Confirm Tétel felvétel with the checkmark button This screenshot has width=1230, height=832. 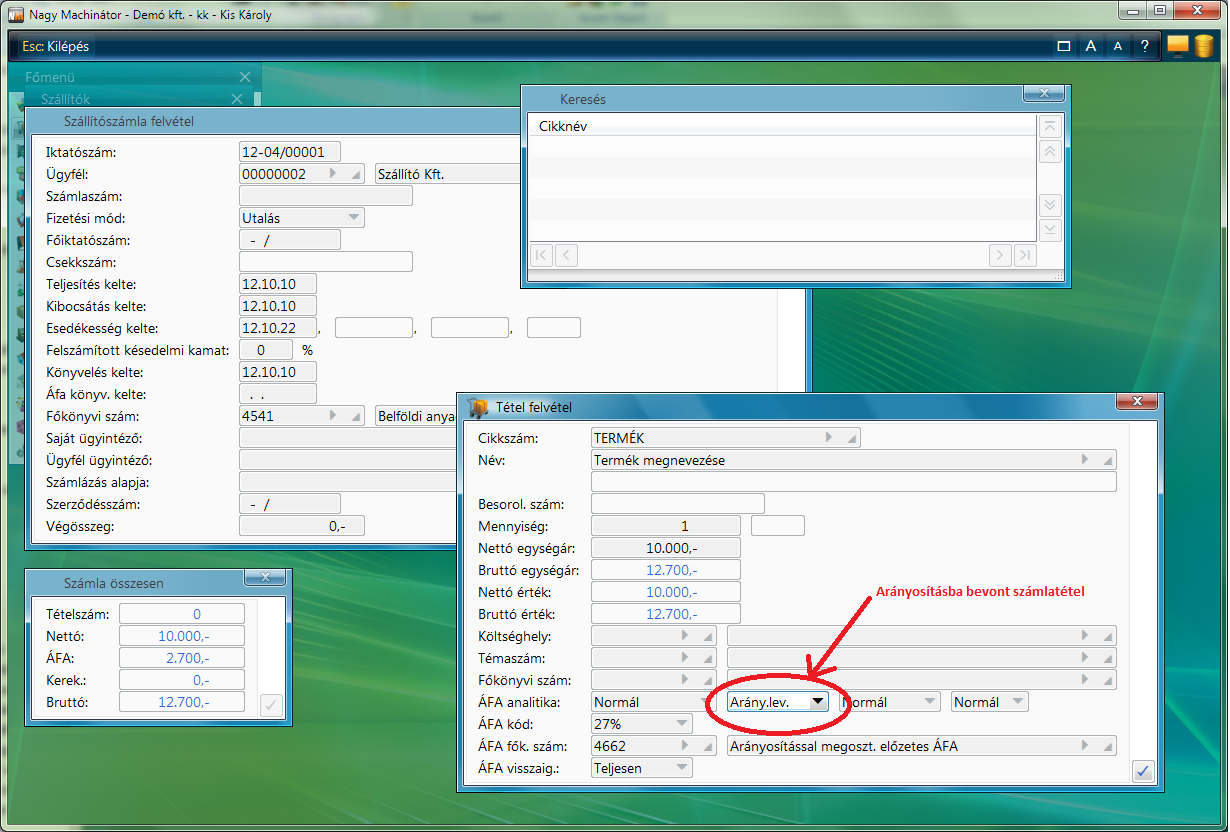coord(1144,771)
